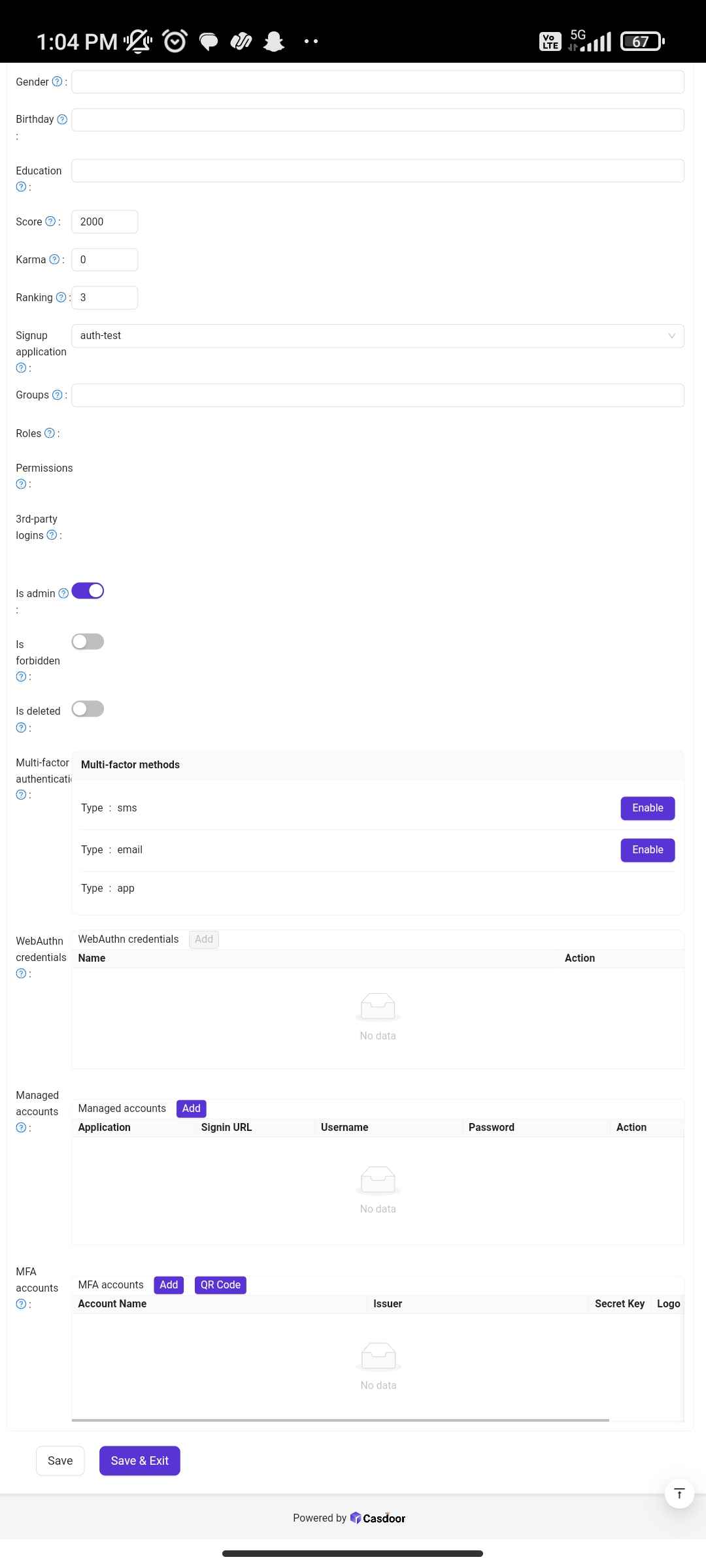Turn off the Is admin switch

point(88,591)
